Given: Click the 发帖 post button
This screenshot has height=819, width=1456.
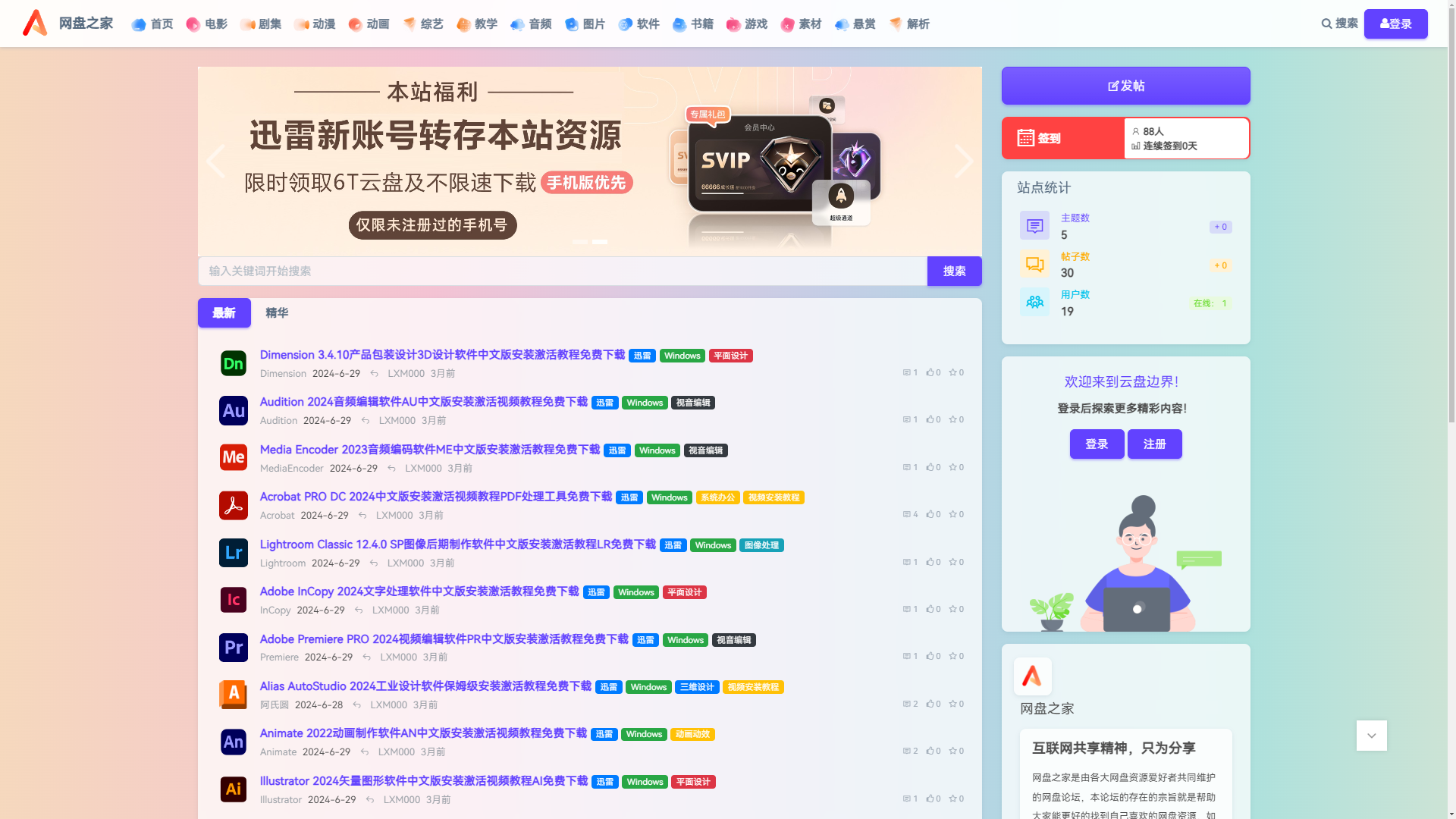Looking at the screenshot, I should (1125, 86).
